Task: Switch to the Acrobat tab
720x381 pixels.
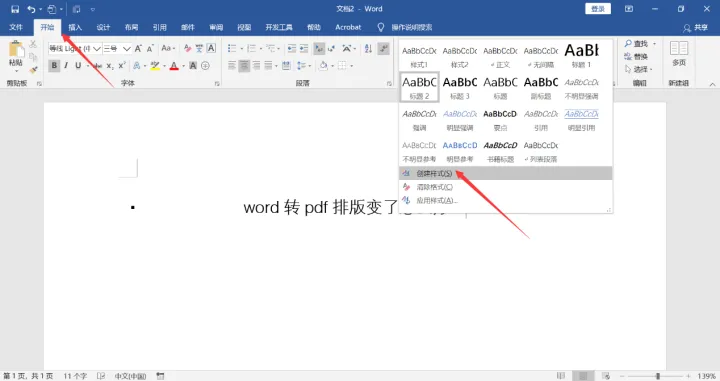Action: coord(348,27)
